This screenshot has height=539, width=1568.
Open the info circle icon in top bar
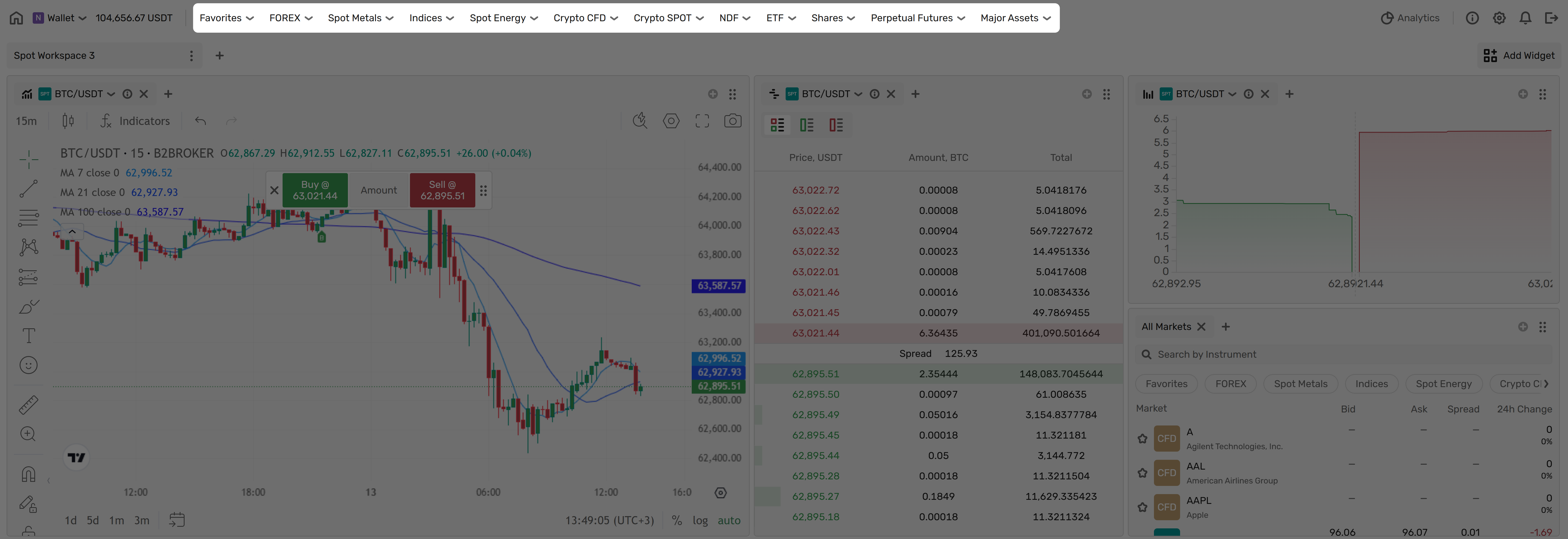[1472, 18]
